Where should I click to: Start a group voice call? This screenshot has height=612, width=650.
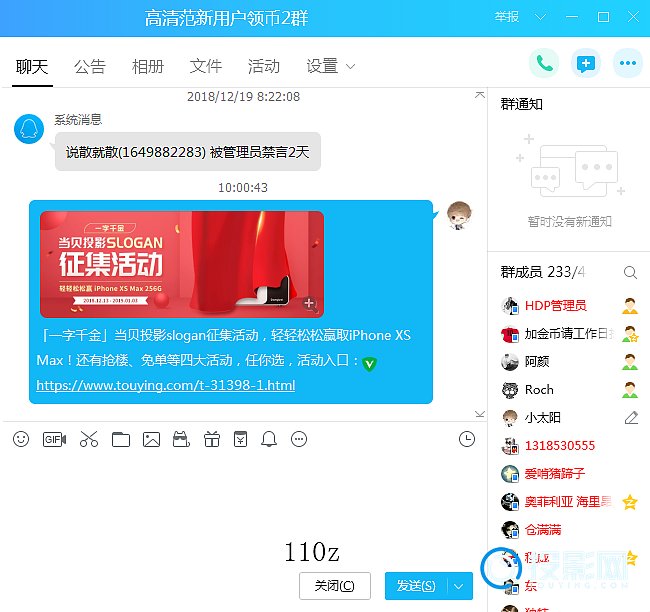point(544,63)
